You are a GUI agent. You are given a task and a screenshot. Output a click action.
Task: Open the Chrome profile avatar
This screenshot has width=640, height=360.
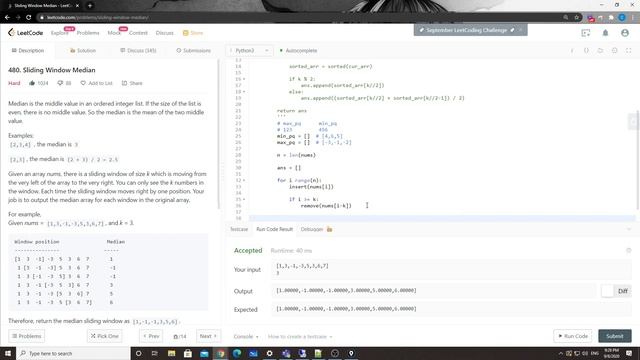[x=622, y=18]
